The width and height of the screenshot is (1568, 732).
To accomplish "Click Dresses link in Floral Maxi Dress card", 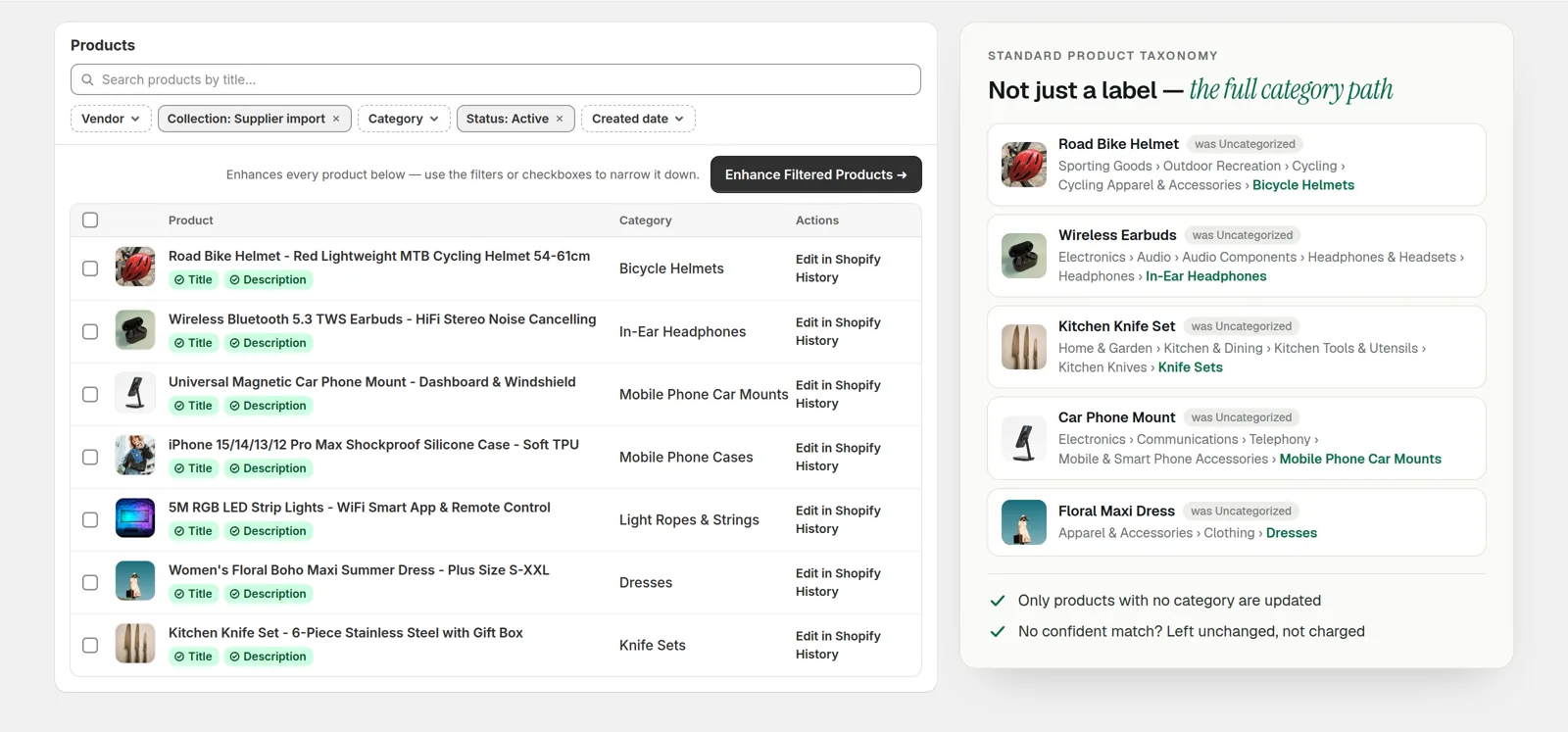I will click(x=1292, y=533).
